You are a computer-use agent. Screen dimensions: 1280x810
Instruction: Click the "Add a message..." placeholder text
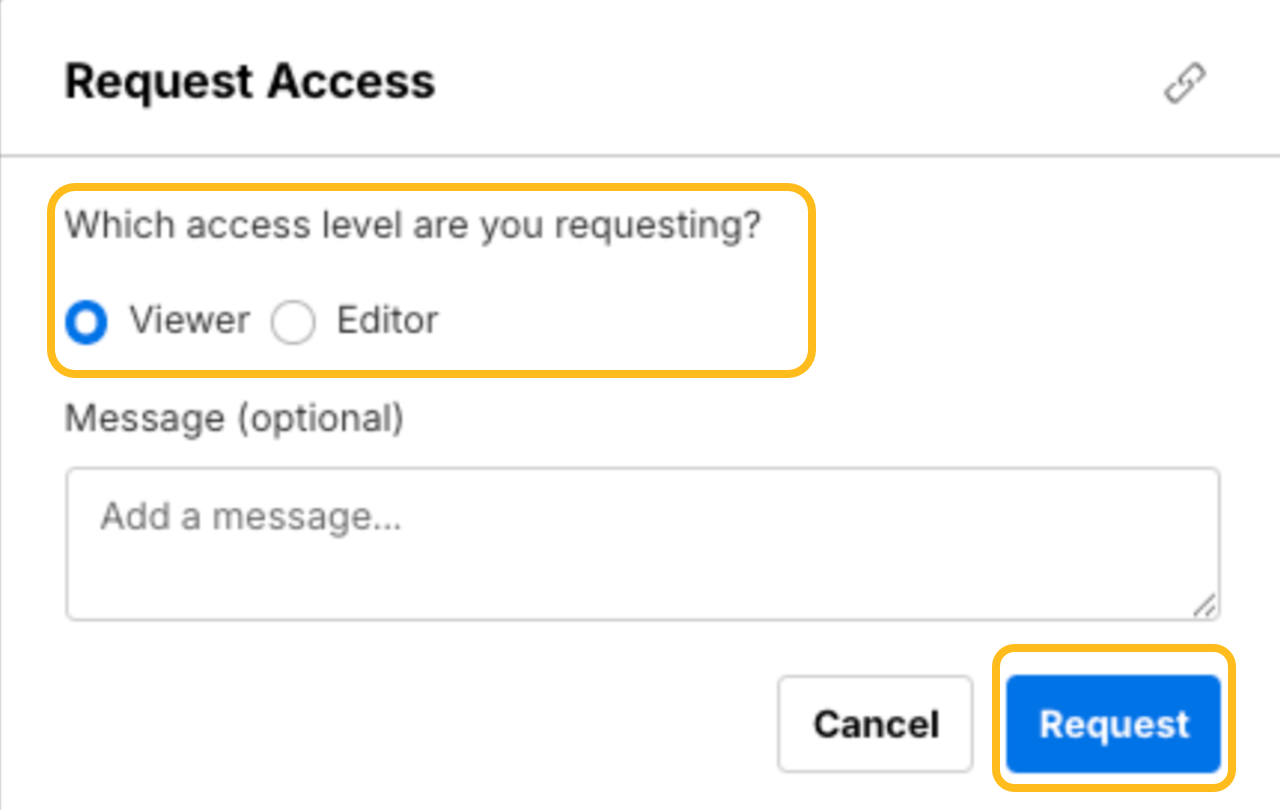251,517
